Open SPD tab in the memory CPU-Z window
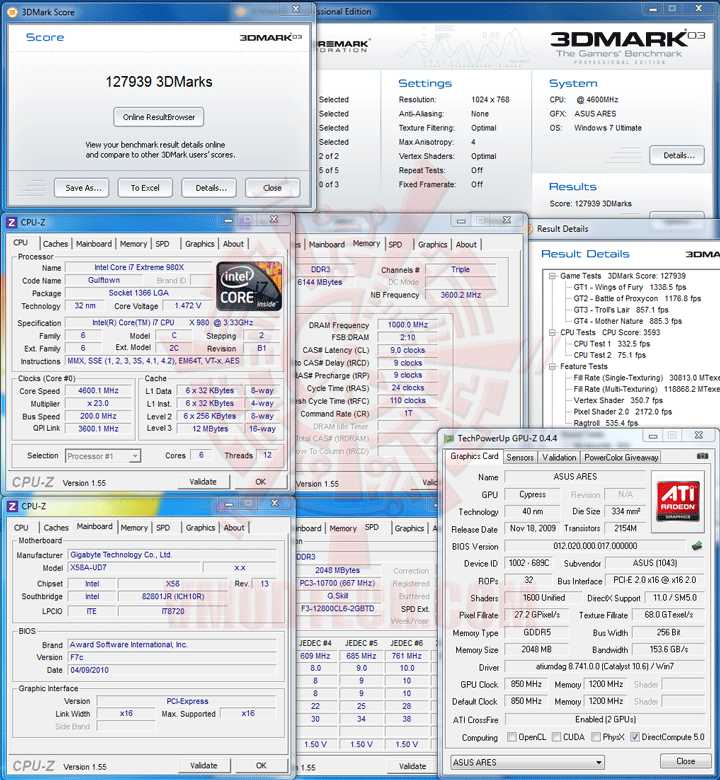 (395, 244)
